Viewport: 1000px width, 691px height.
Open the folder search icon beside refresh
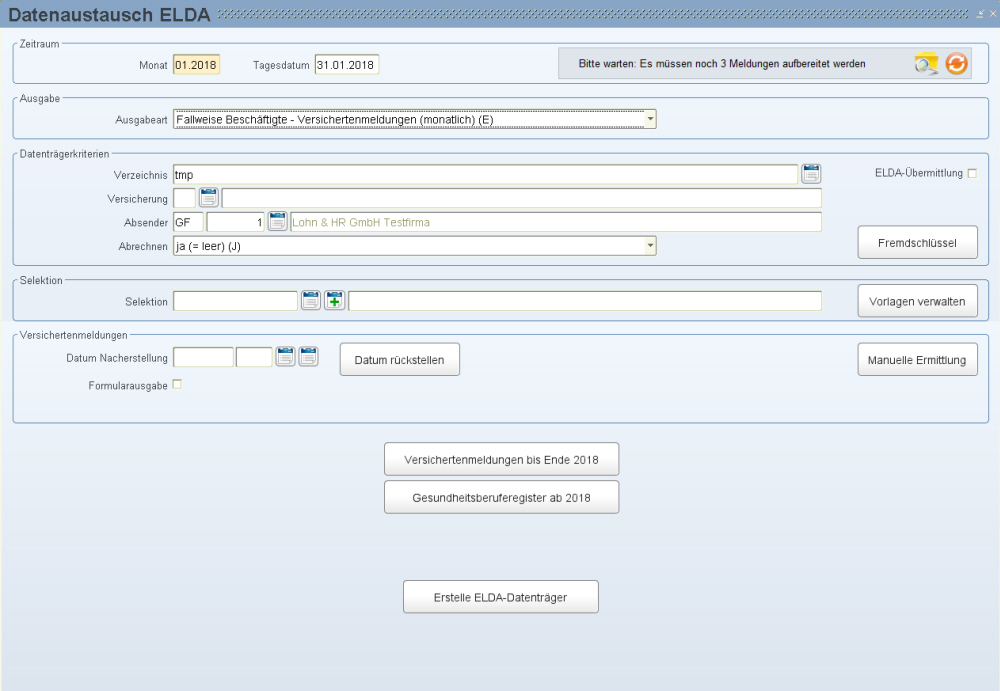point(926,64)
